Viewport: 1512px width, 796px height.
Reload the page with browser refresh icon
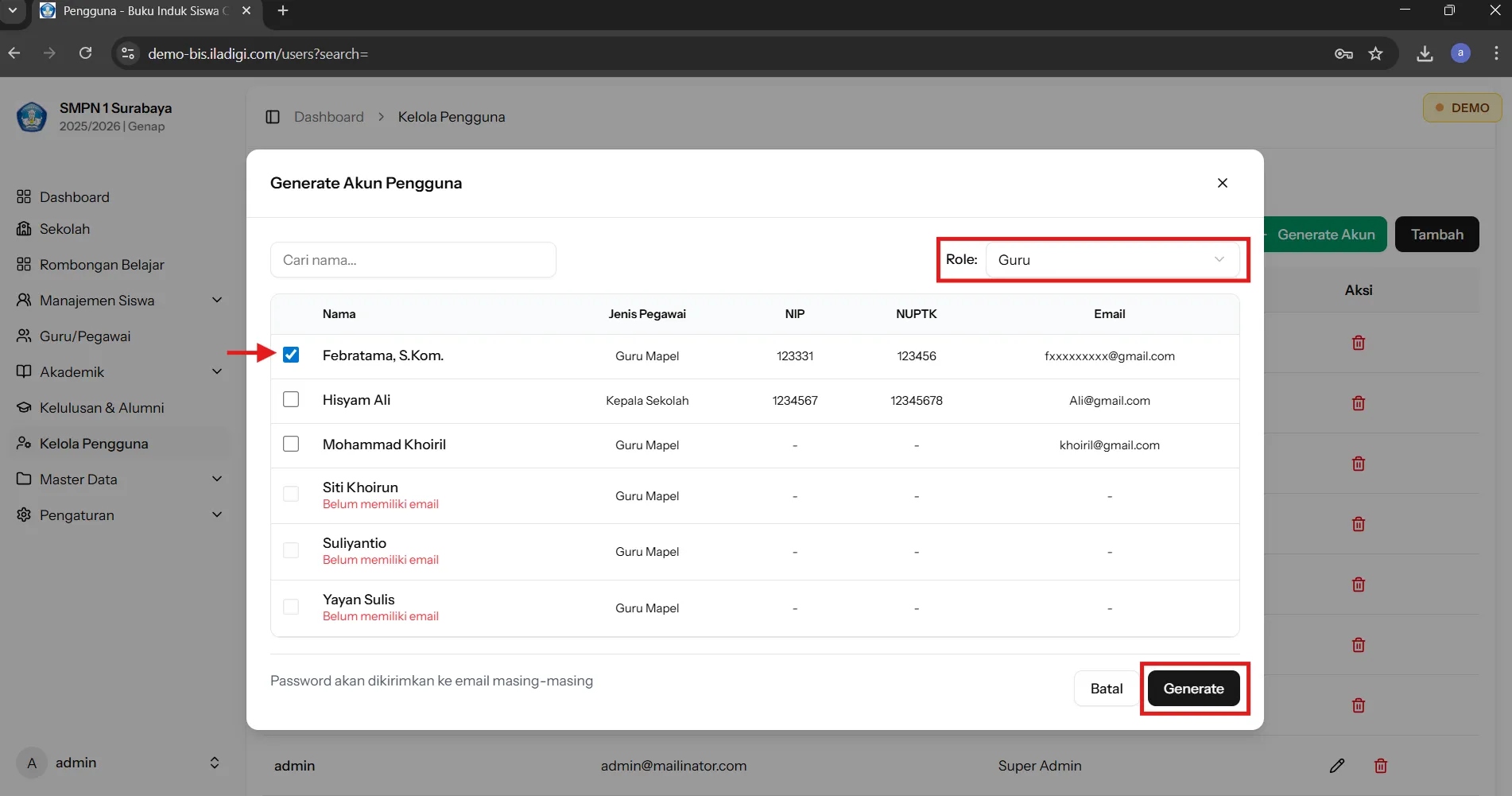(85, 53)
